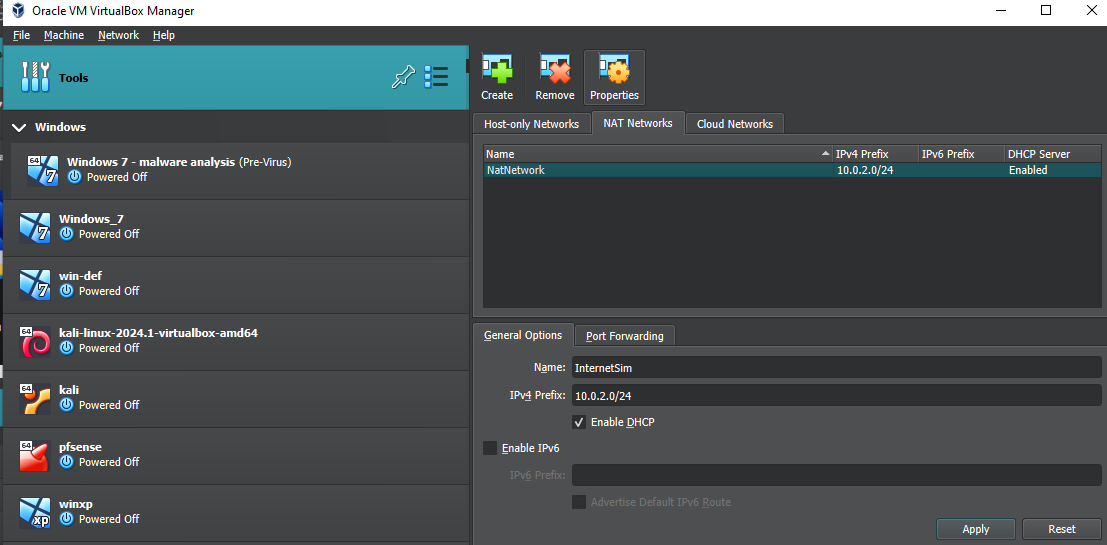
Task: Click the Name field containing InternetSim
Action: [837, 367]
